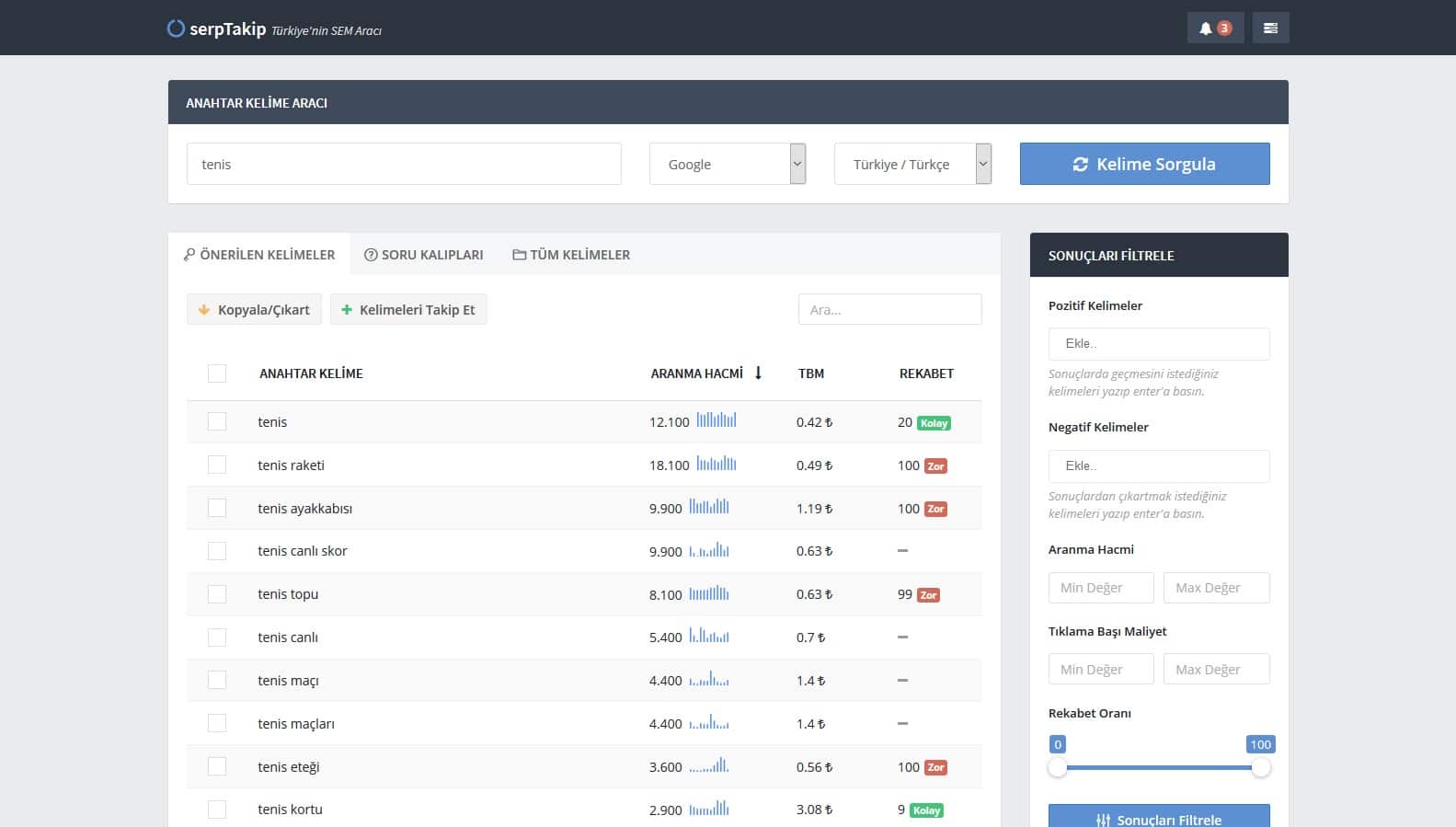1456x827 pixels.
Task: Click keyword text tenis maçları
Action: (x=296, y=724)
